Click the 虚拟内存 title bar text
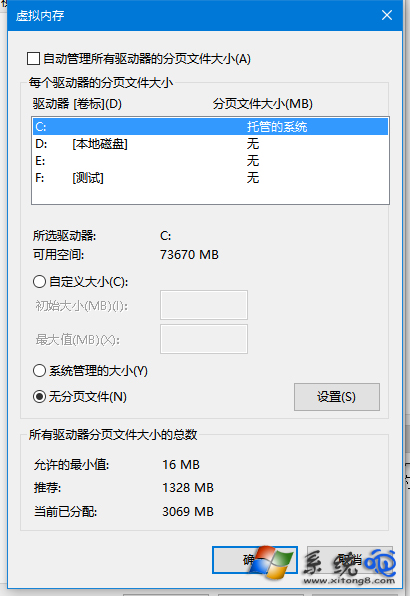Viewport: 410px width, 596px height. (40, 16)
